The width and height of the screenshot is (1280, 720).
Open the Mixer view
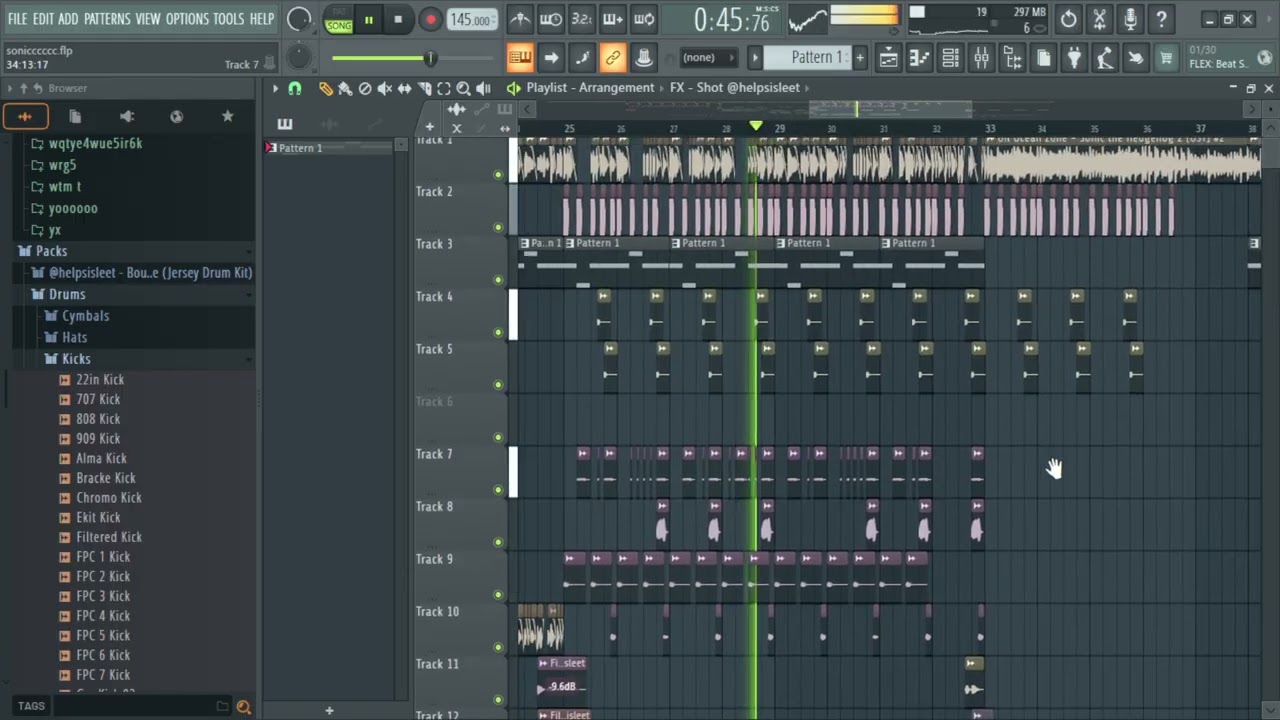pyautogui.click(x=981, y=58)
